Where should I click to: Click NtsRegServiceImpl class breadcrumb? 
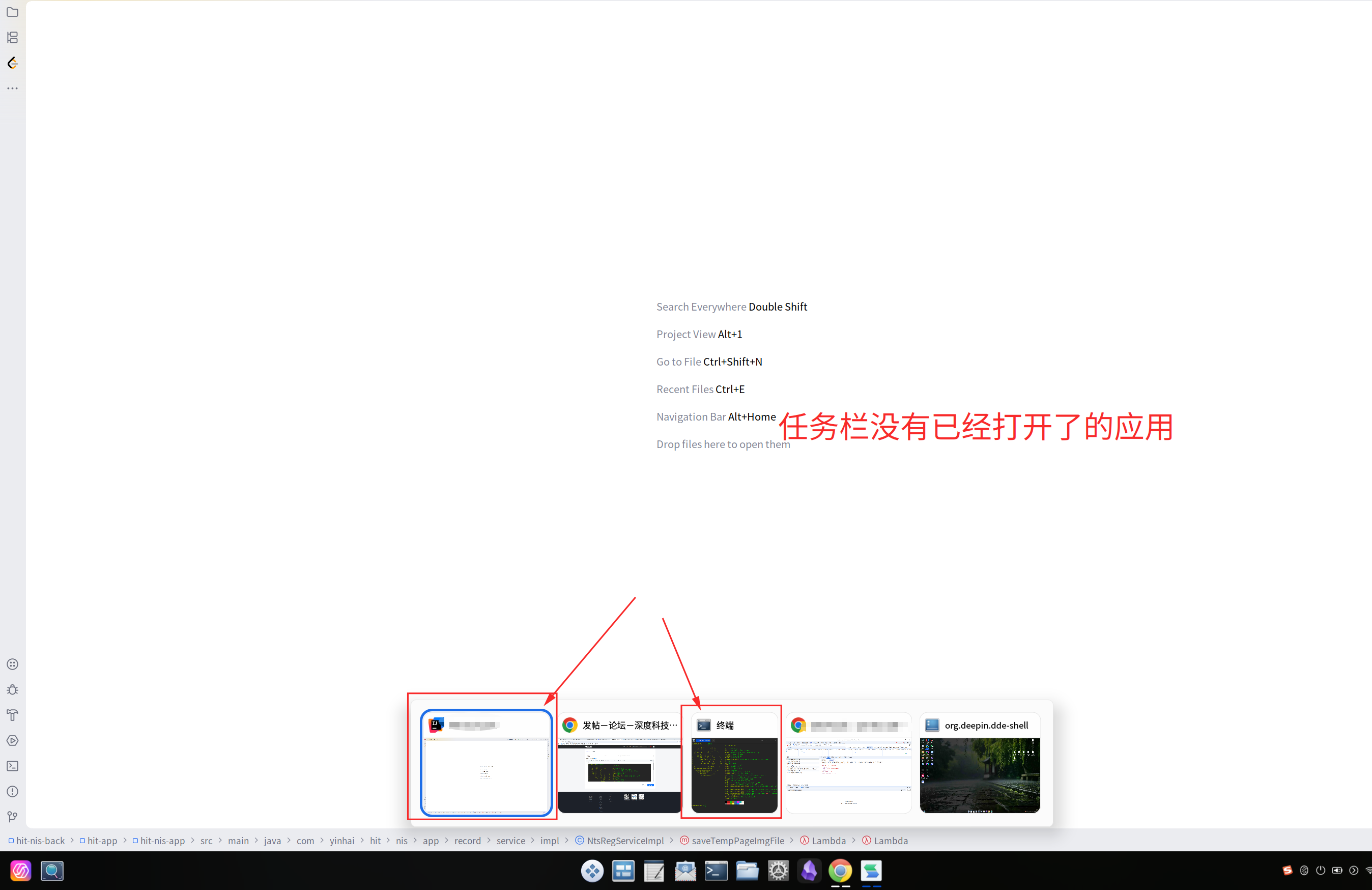[625, 841]
